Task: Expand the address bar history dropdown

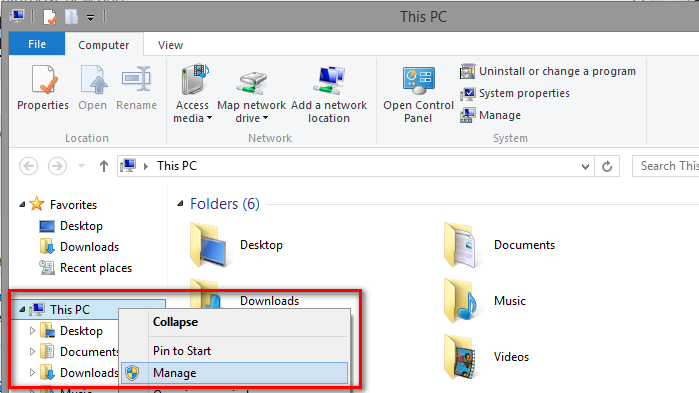Action: click(585, 167)
